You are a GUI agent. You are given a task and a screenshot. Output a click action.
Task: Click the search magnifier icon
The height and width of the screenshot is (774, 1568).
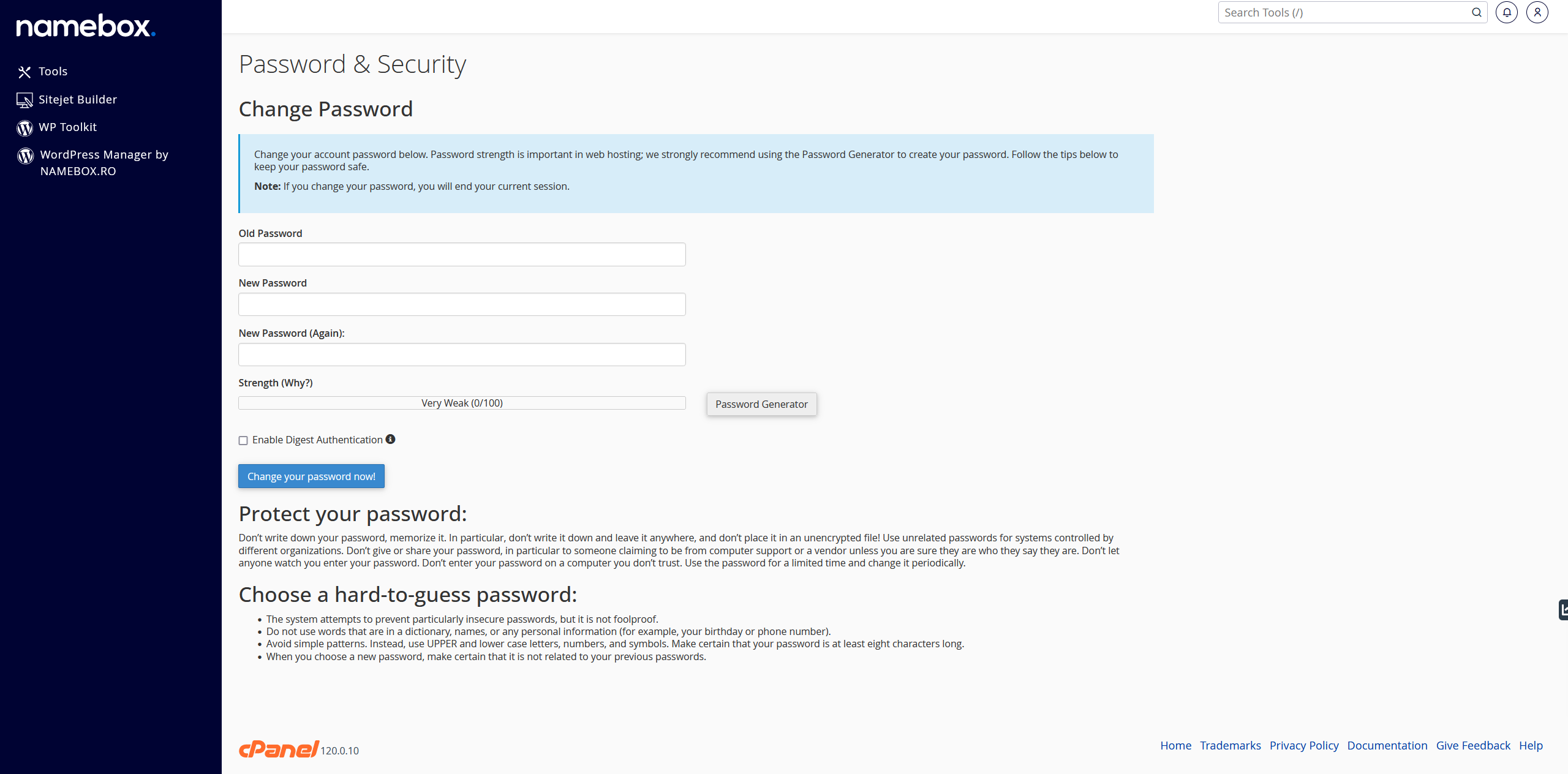tap(1476, 12)
